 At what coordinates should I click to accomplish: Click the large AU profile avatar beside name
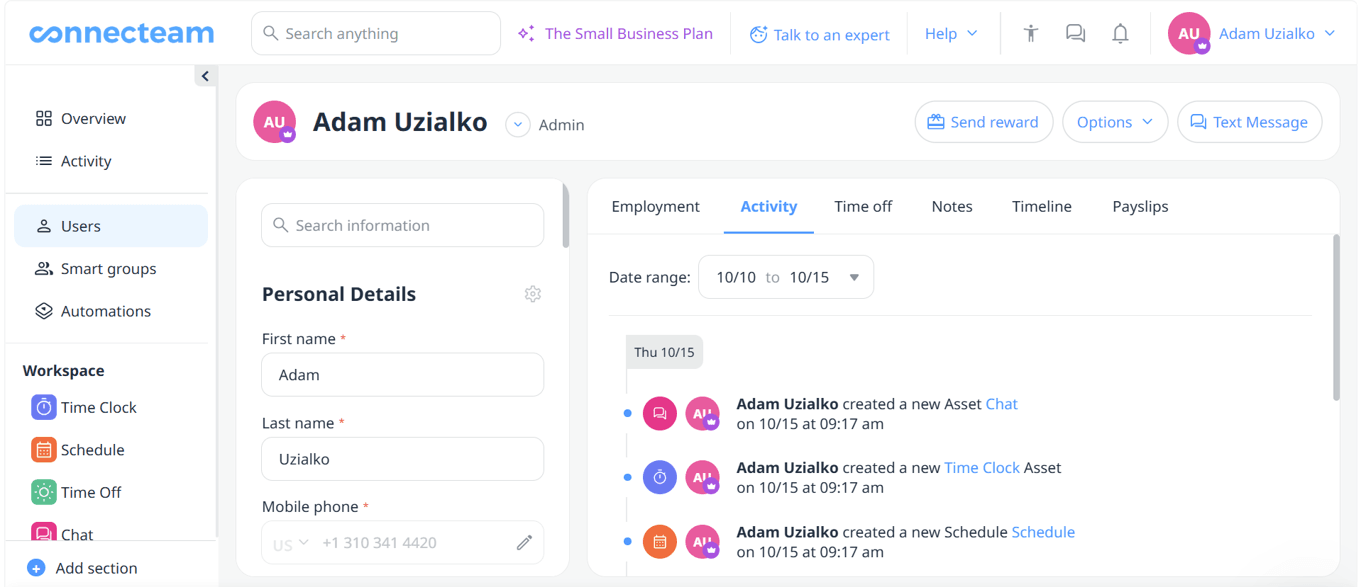point(274,122)
